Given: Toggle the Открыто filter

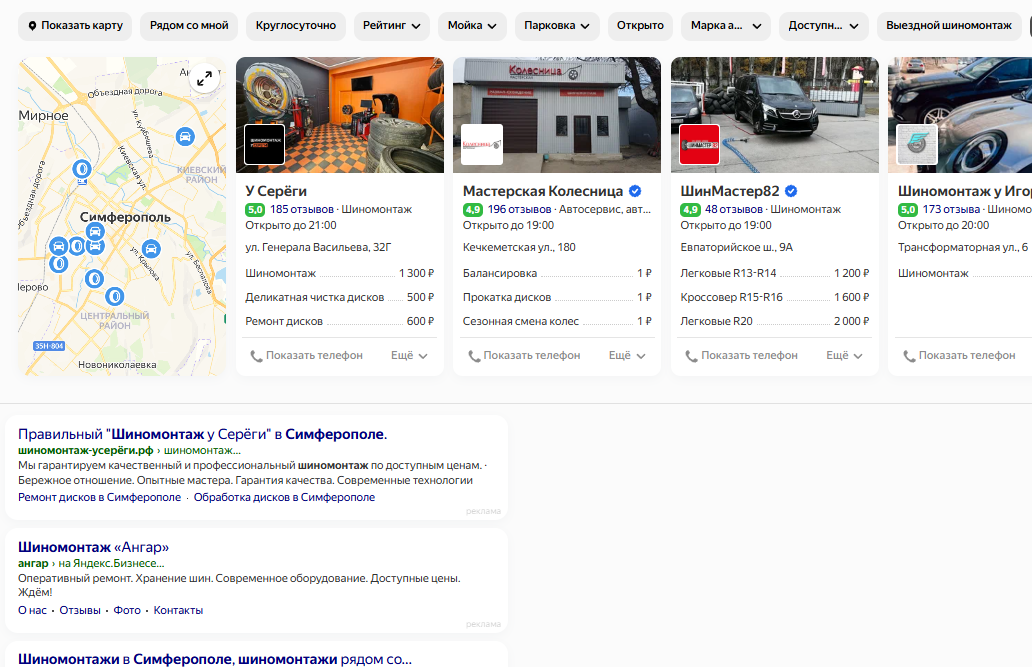Looking at the screenshot, I should (640, 26).
